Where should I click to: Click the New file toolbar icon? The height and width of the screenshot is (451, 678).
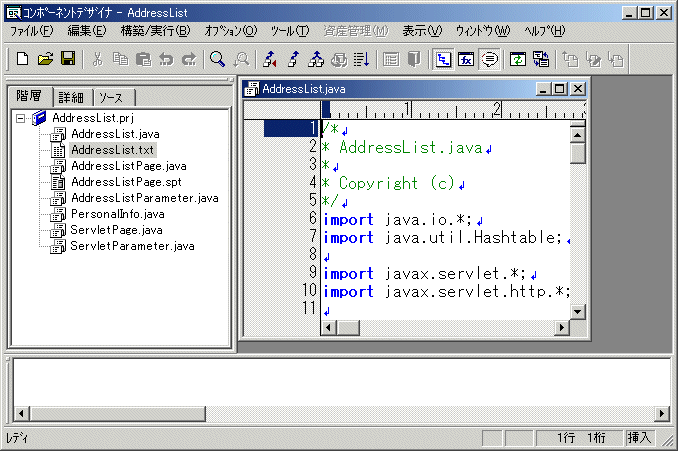tap(22, 59)
